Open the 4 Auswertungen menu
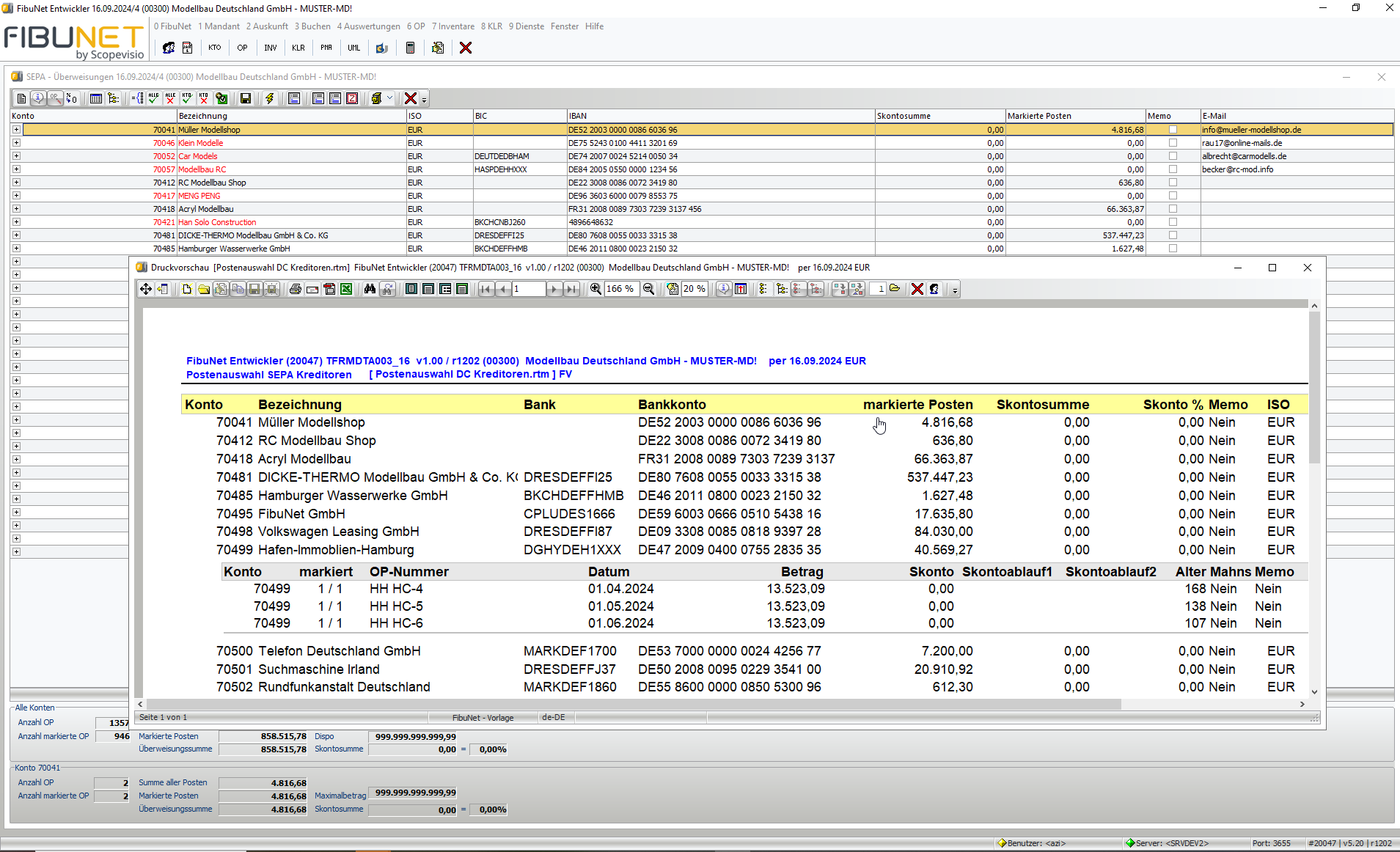Screen dimensions: 1400x852 coord(369,26)
